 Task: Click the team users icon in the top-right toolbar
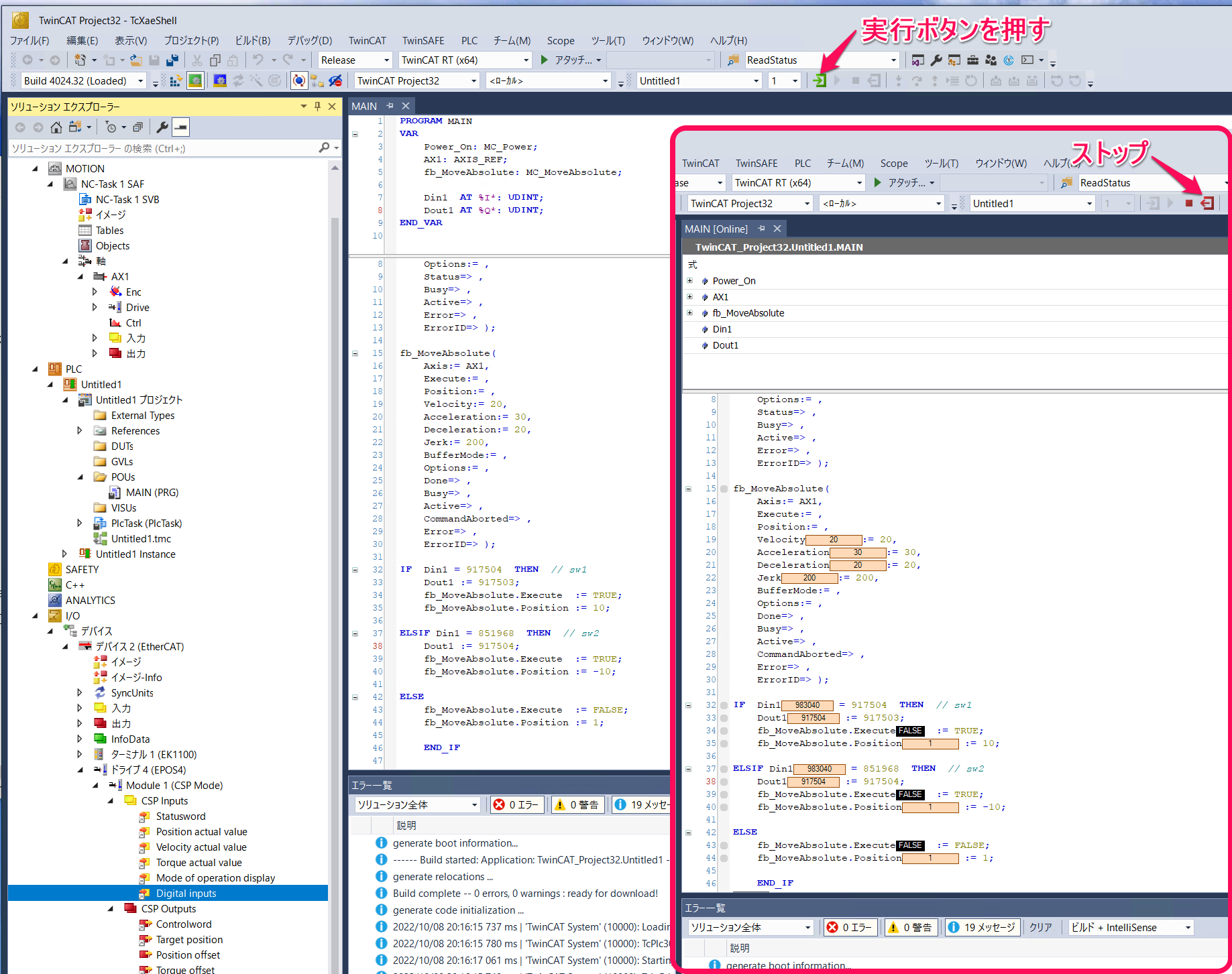click(991, 60)
